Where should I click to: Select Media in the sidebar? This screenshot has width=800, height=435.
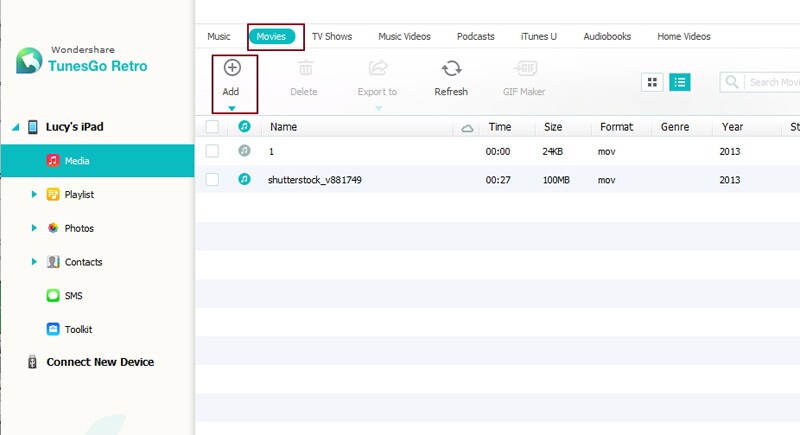(x=97, y=161)
